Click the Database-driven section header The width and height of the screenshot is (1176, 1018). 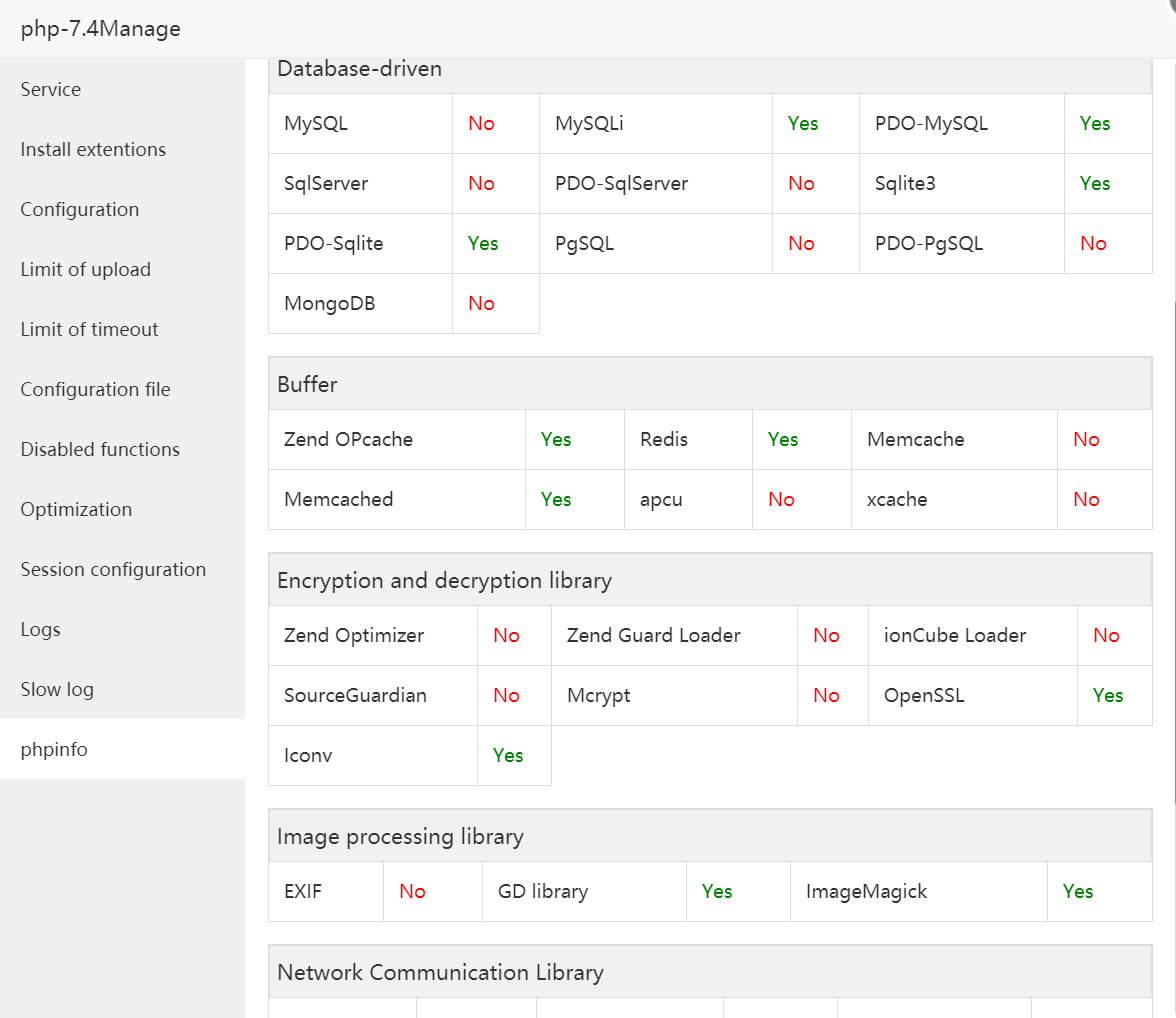point(360,69)
